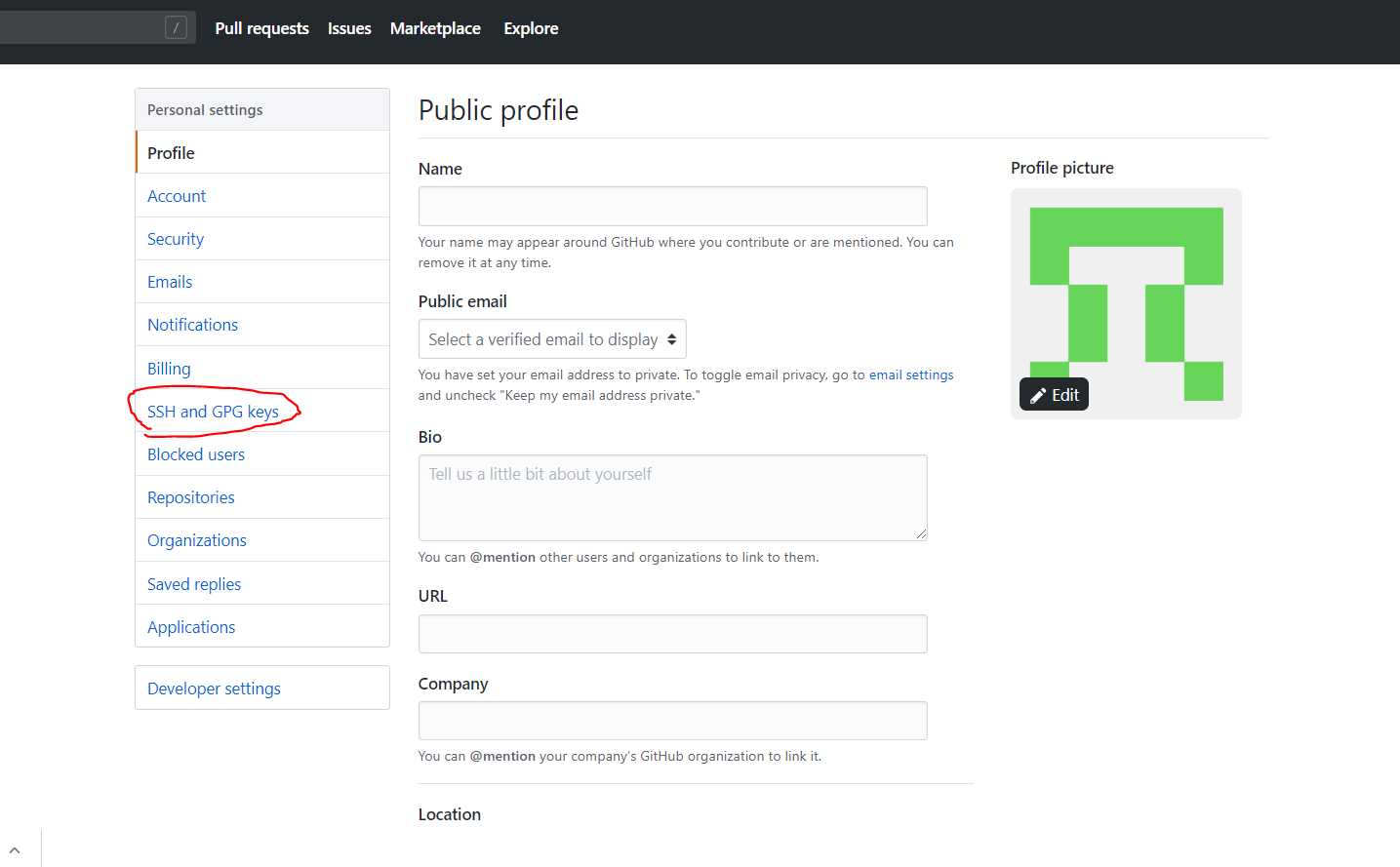Click the URL input field
The width and height of the screenshot is (1400, 867).
coord(672,634)
